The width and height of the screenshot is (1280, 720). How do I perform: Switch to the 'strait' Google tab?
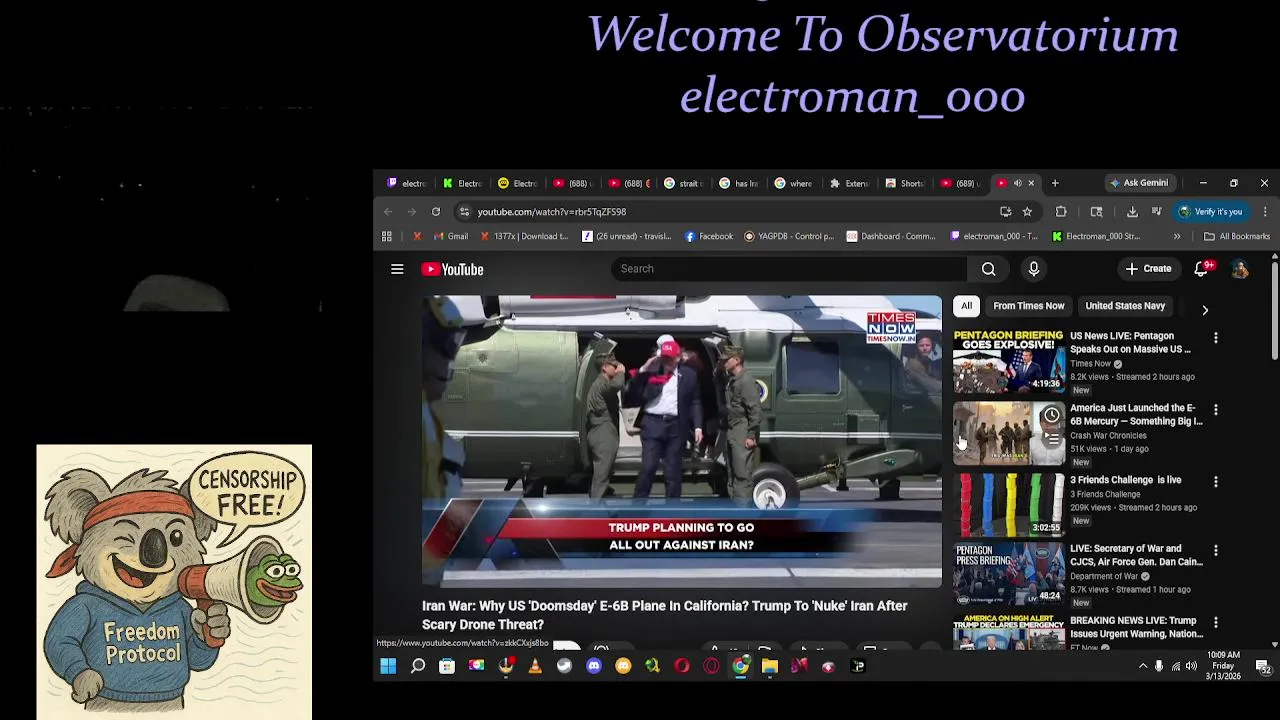(x=683, y=183)
